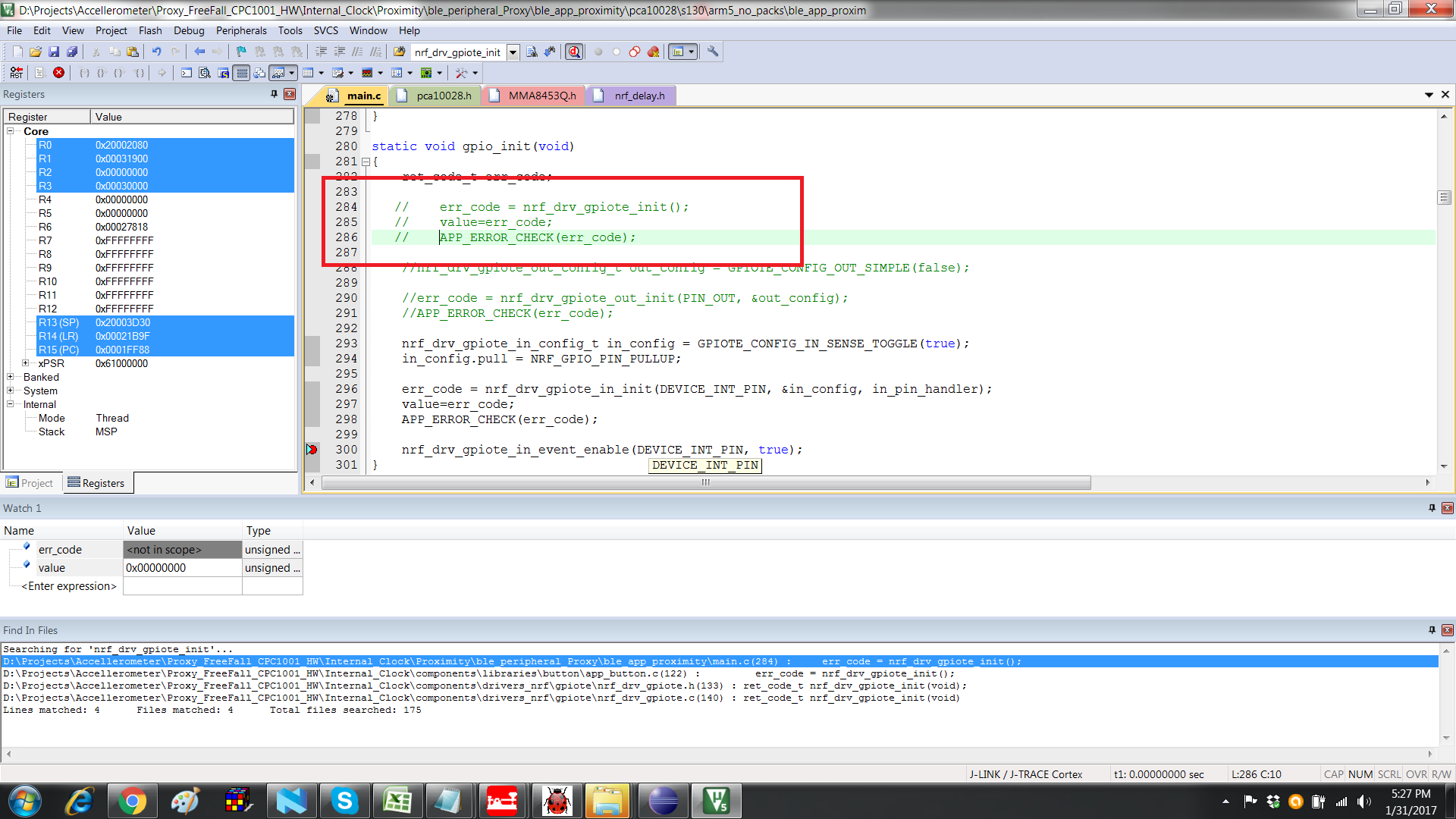Insert a bookmark with flag icon
The image size is (1456, 819).
tap(241, 52)
